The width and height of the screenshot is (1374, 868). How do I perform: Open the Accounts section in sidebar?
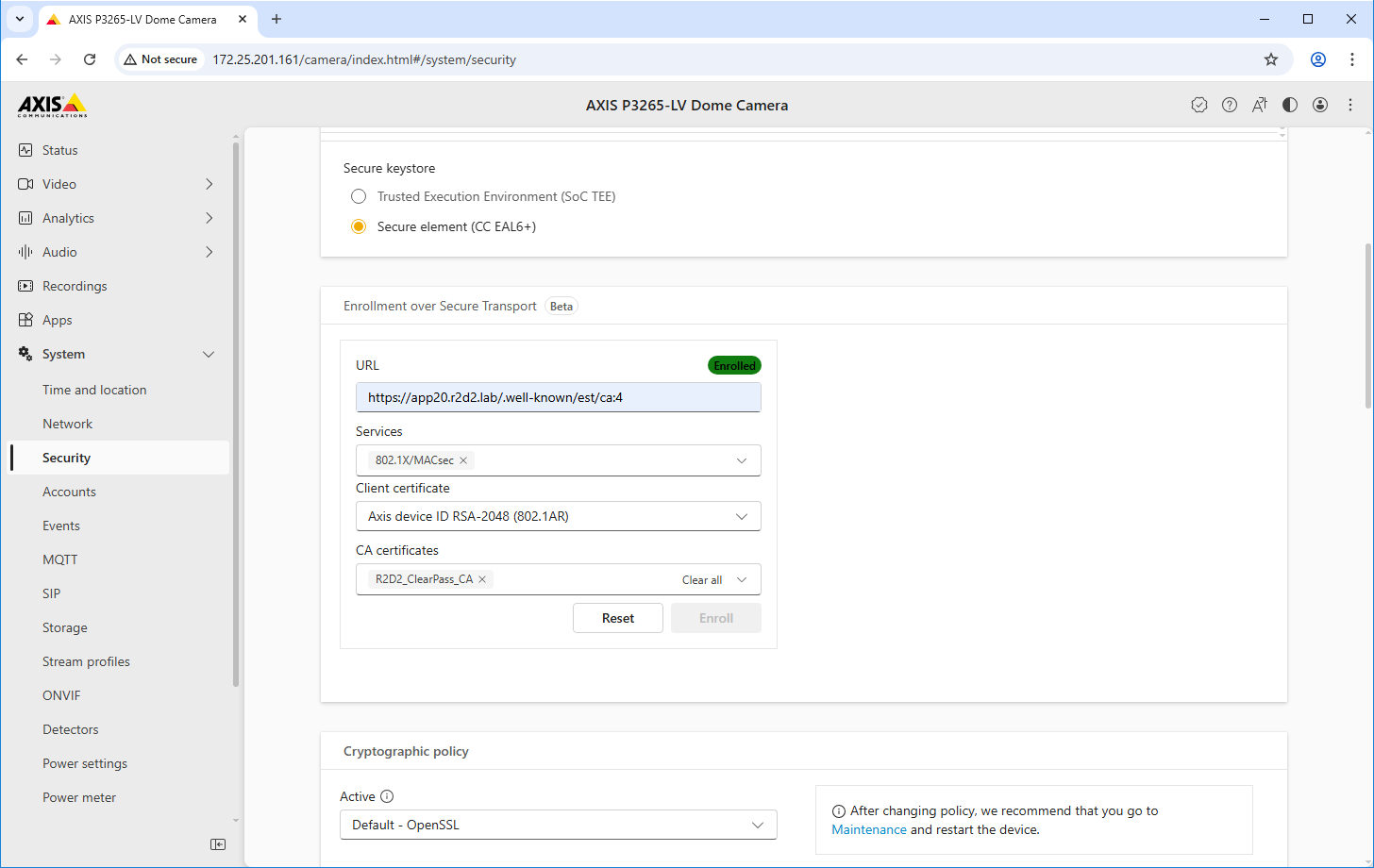click(69, 492)
